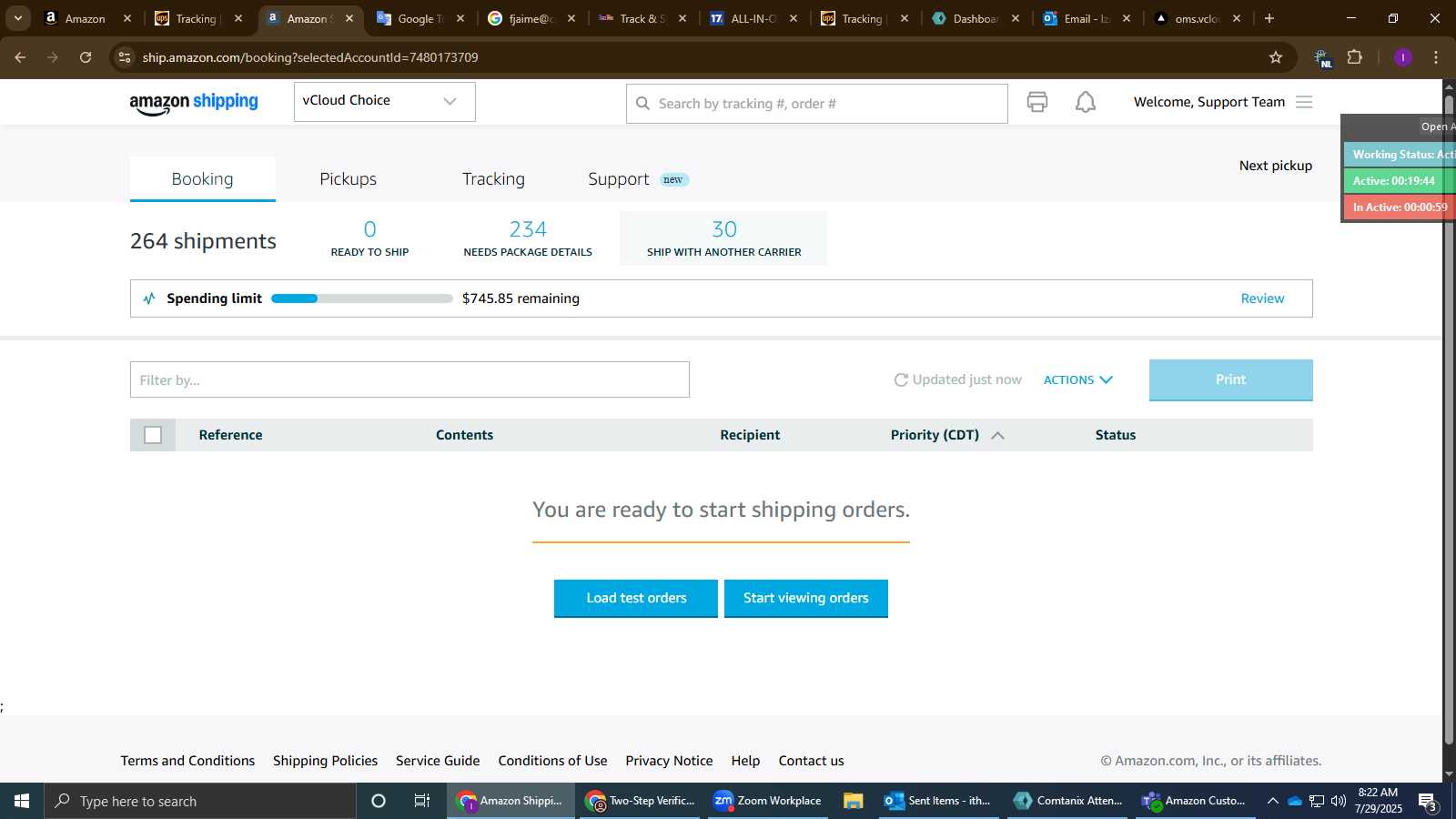This screenshot has width=1456, height=819.
Task: Close the Track & S browser tab
Action: (682, 18)
